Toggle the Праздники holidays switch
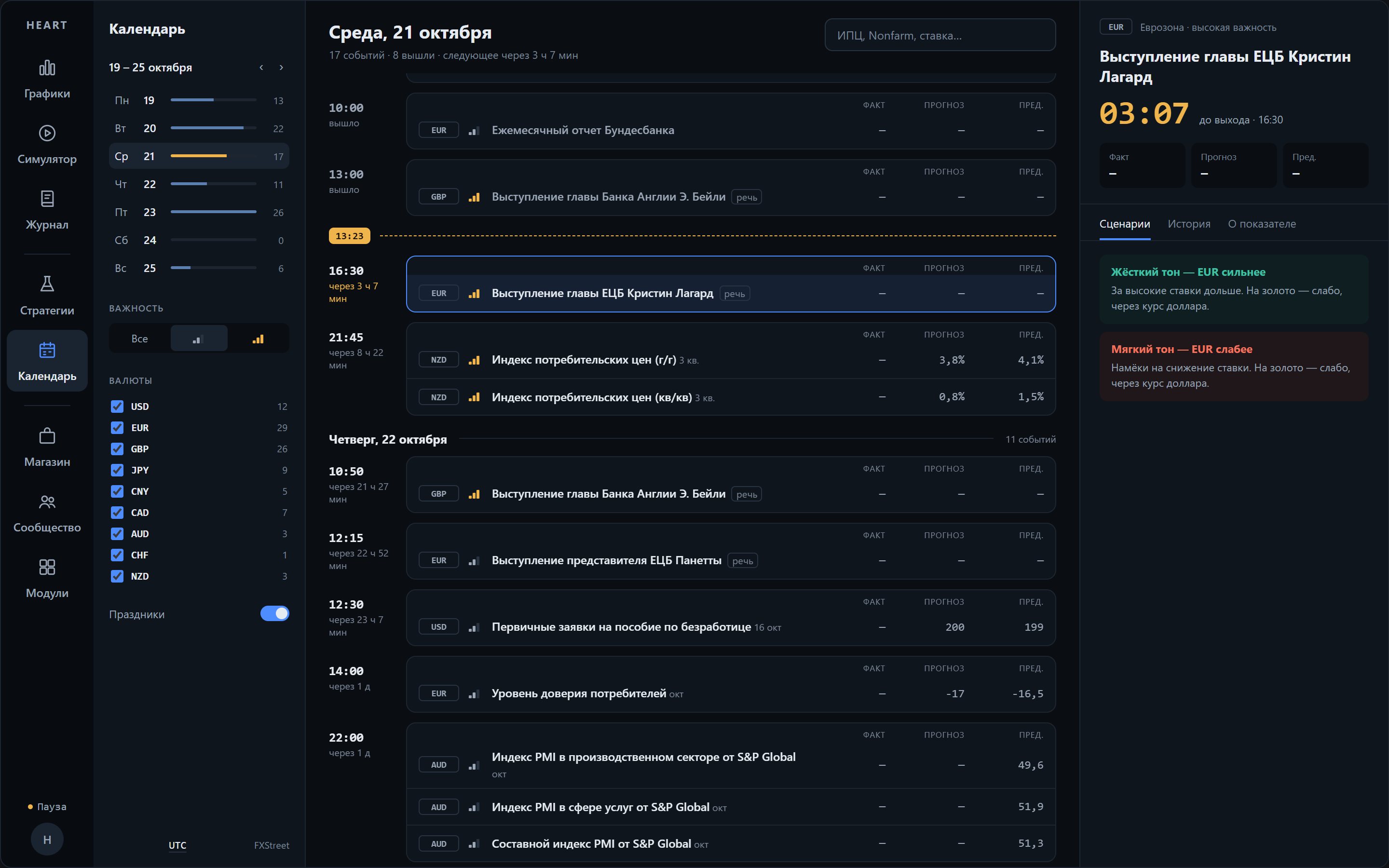 pos(274,614)
